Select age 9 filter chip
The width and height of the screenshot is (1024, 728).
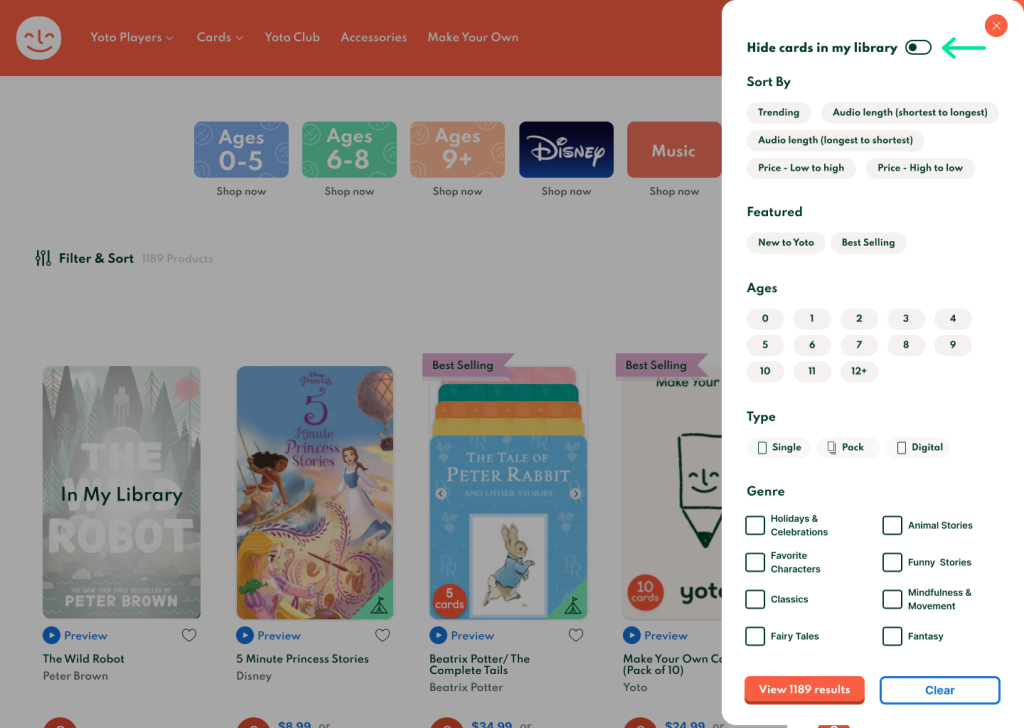[x=953, y=345]
